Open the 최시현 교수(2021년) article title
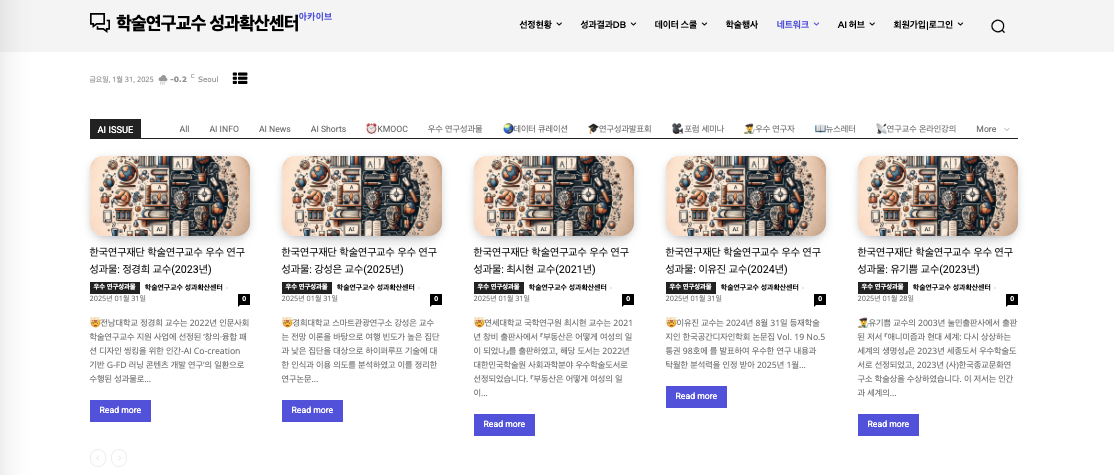Viewport: 1114px width, 475px height. (x=551, y=260)
